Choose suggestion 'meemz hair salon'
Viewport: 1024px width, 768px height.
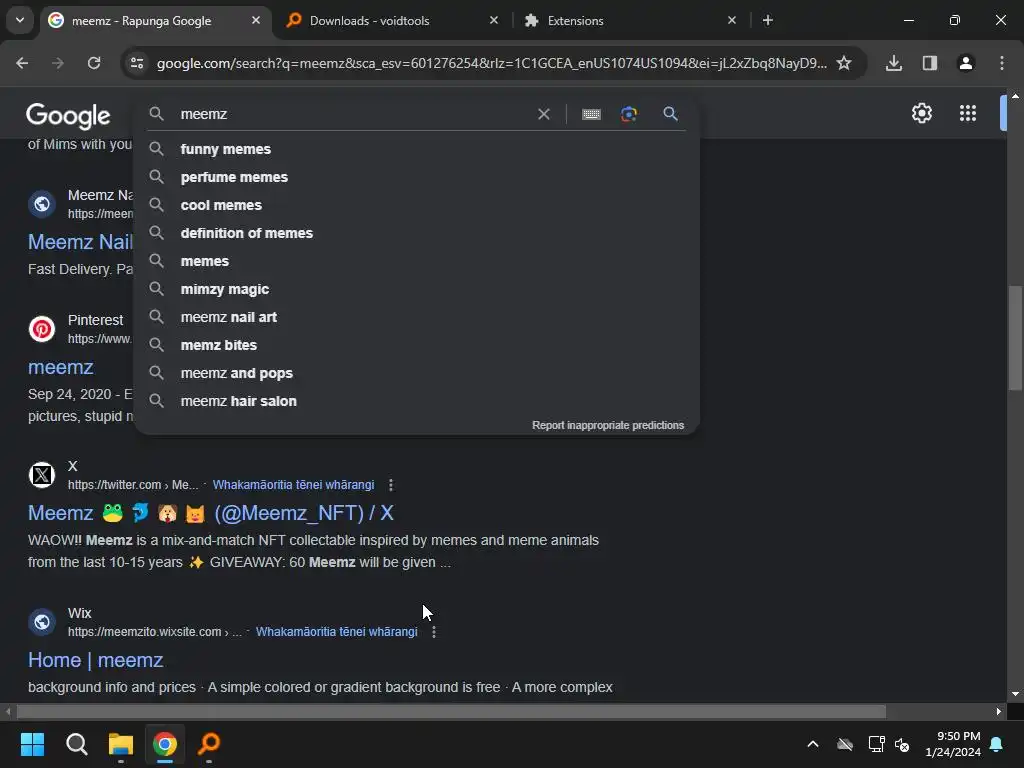point(416,402)
